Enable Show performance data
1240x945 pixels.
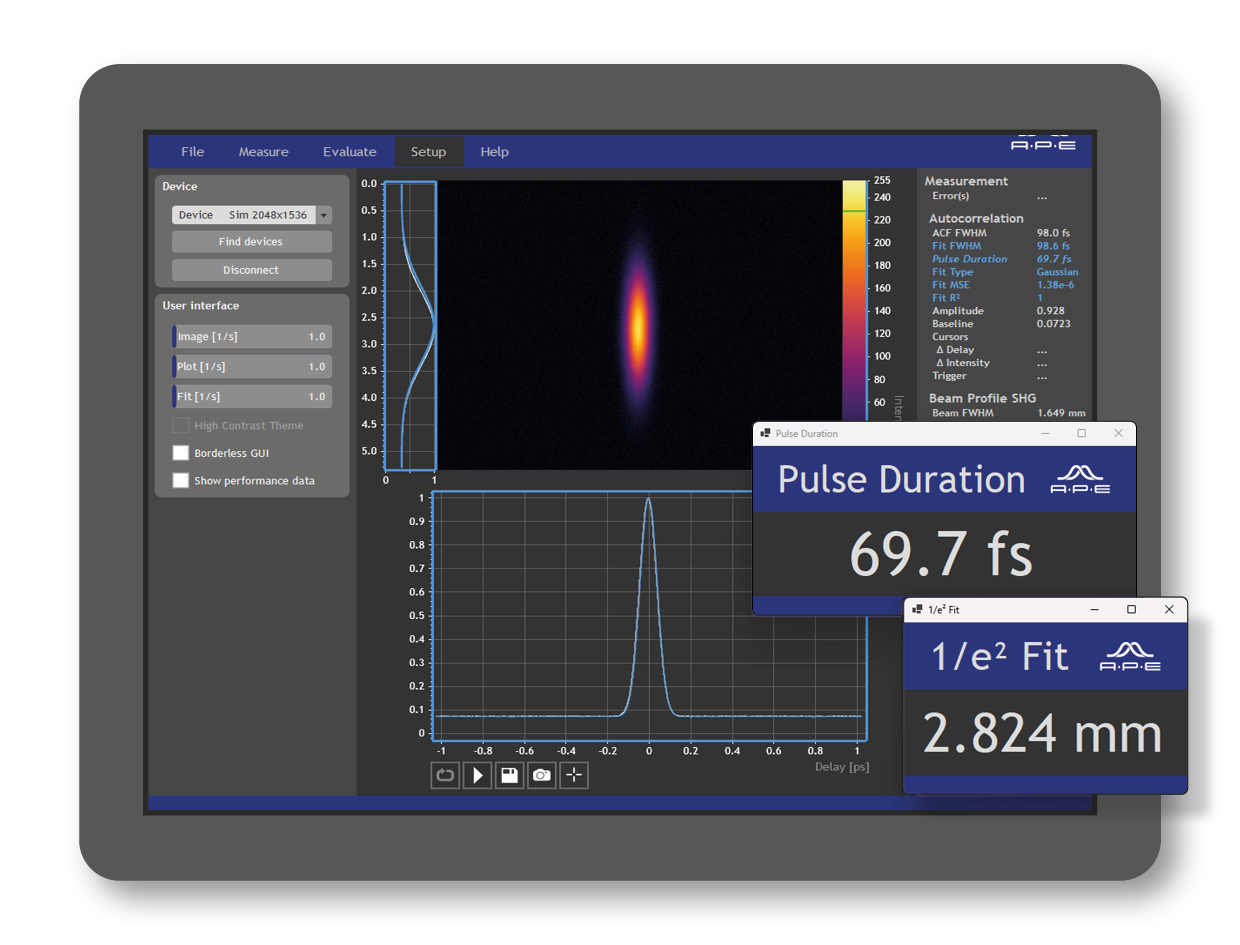click(x=181, y=481)
